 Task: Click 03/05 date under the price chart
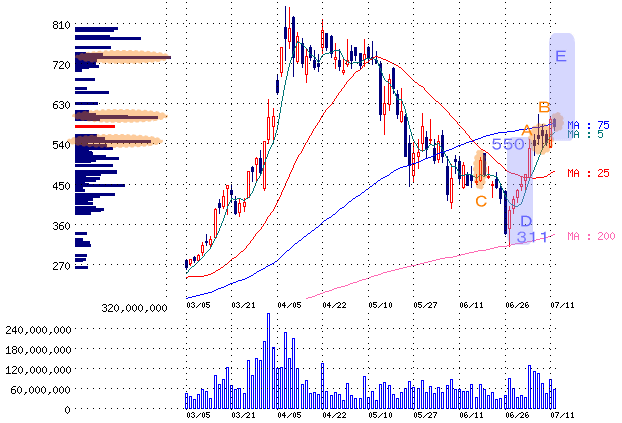pos(198,305)
